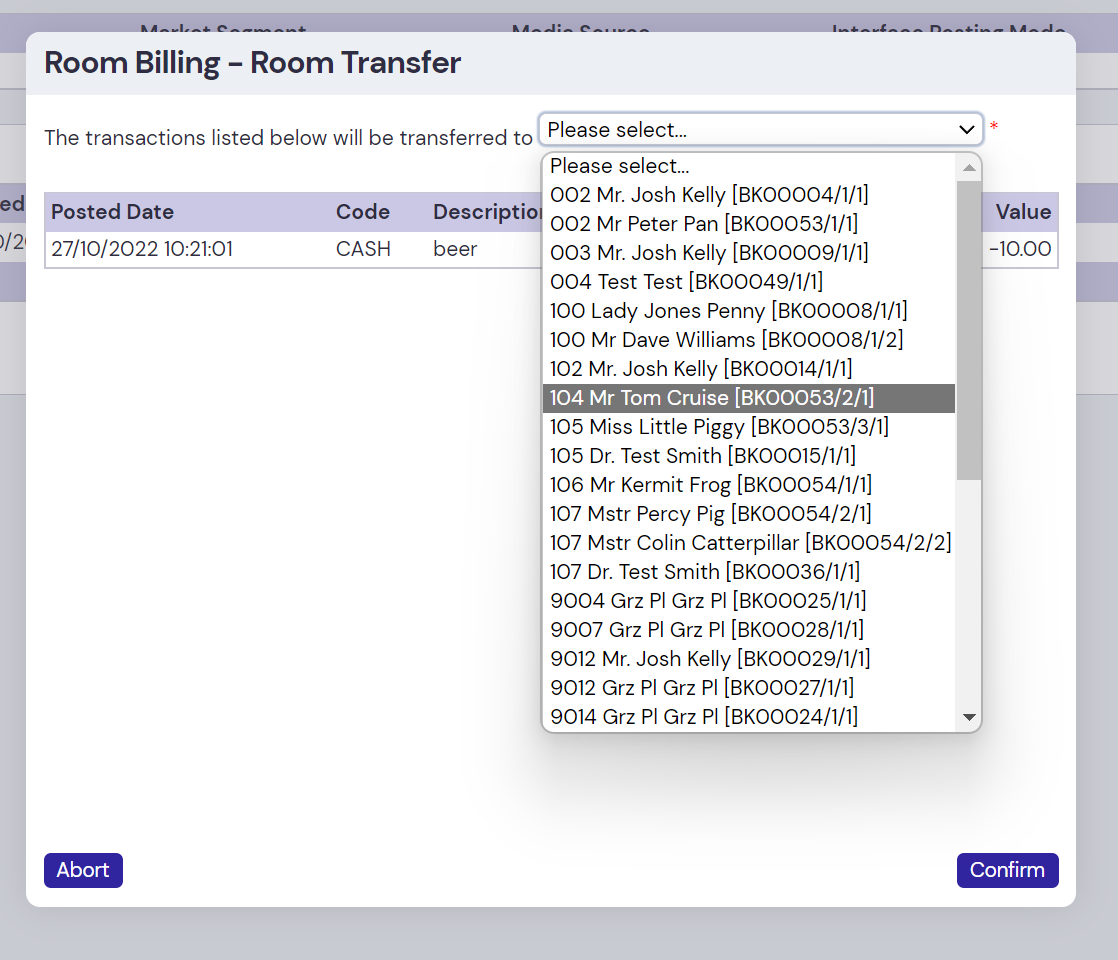Pick 107 Mstr Percy Pig option
The image size is (1118, 960).
(710, 514)
